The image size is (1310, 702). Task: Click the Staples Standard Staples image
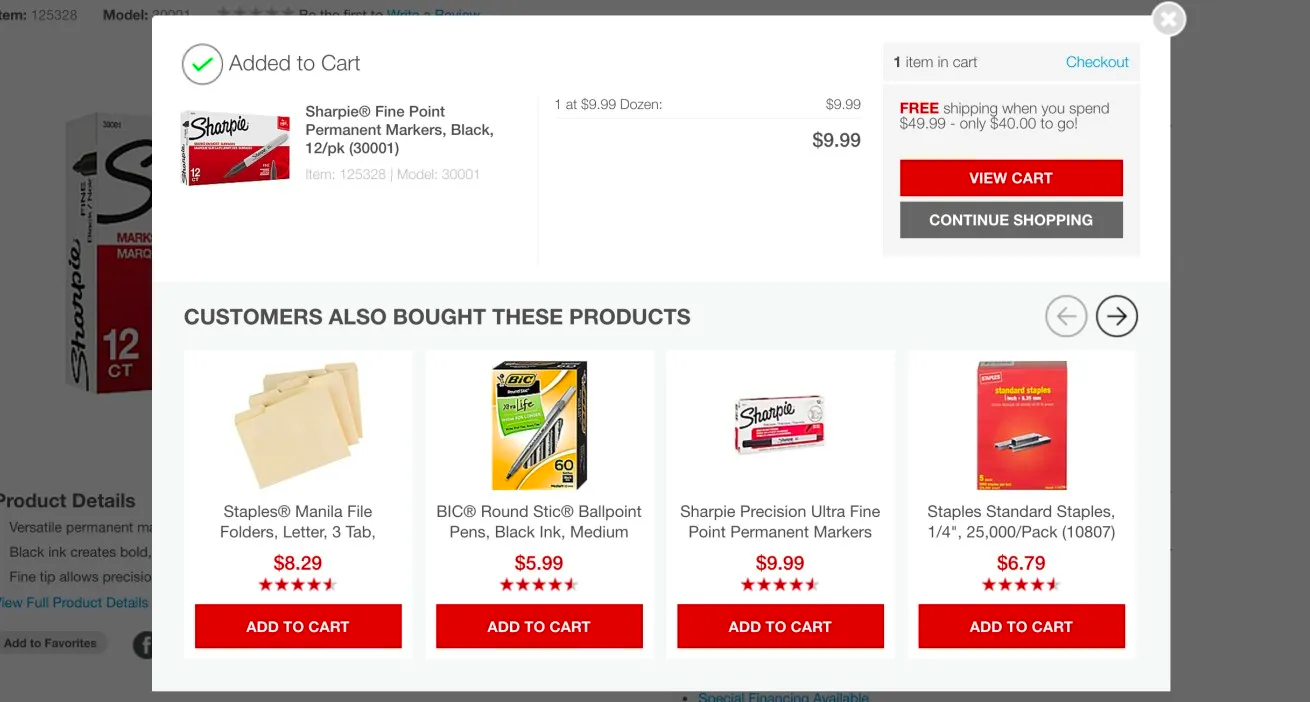pos(1021,425)
